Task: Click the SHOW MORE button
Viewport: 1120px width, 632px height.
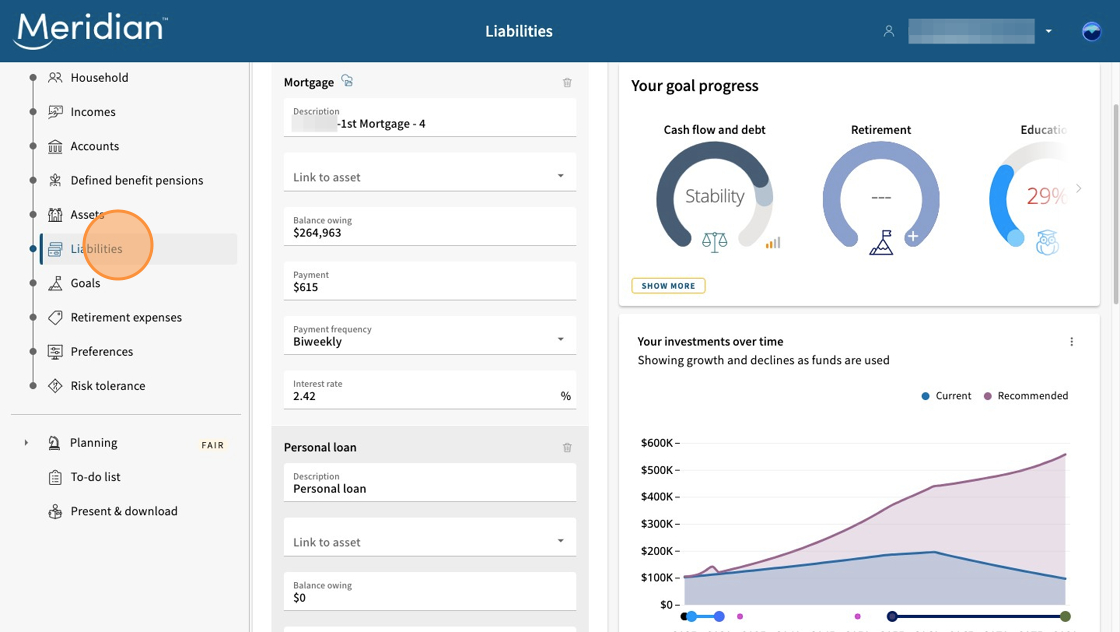Action: pyautogui.click(x=668, y=286)
